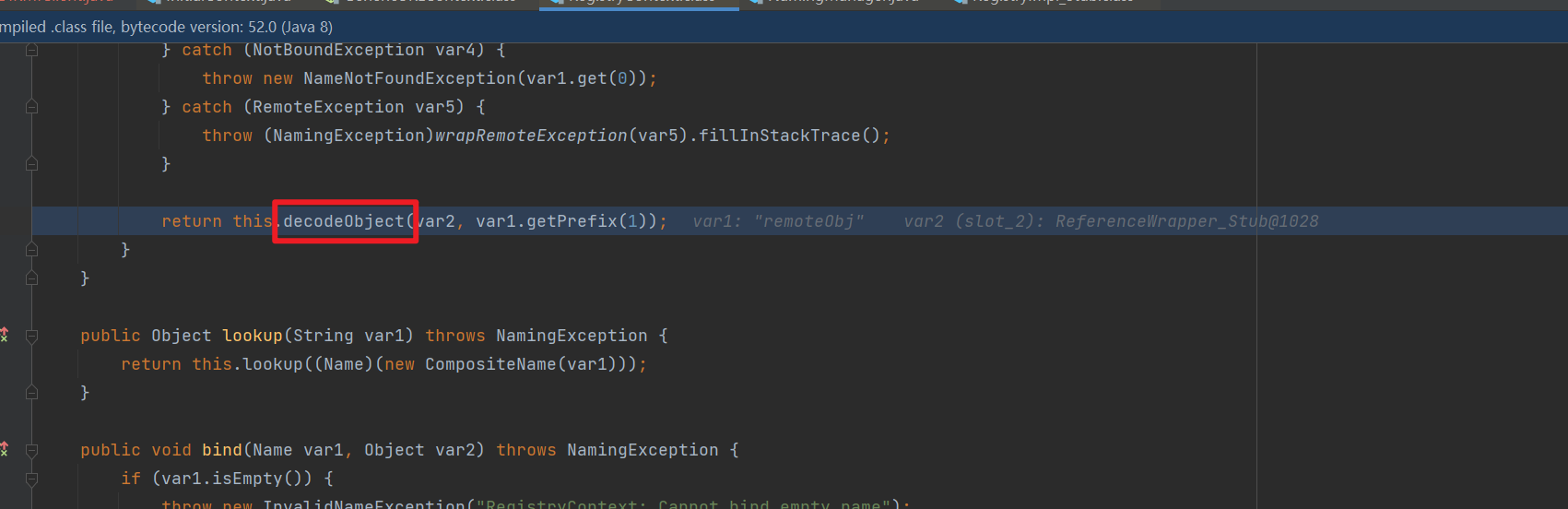Click the lookup method name in declaration
Screen dimensions: 1568x509
(253, 336)
